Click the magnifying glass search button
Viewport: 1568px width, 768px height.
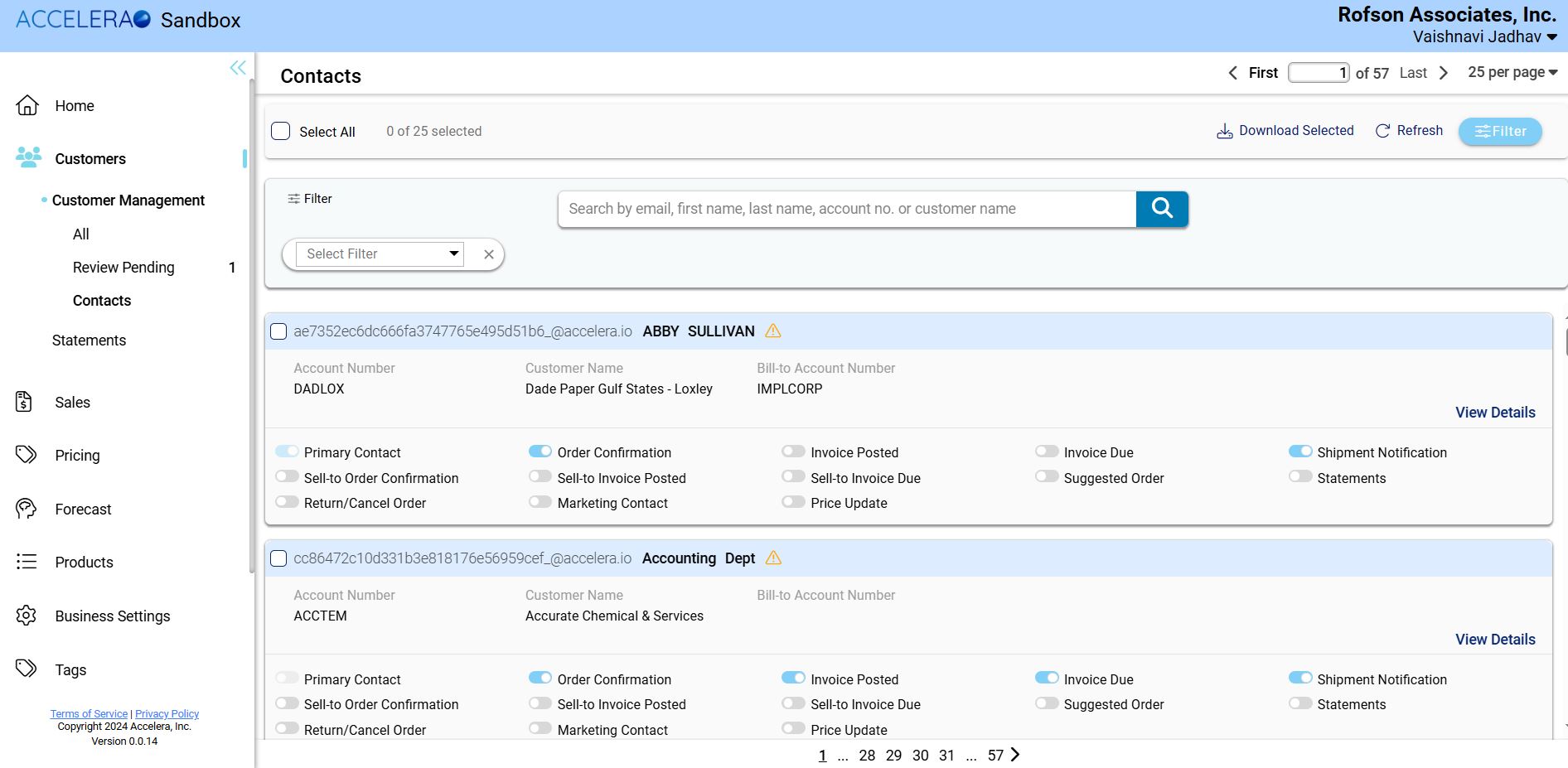tap(1162, 209)
